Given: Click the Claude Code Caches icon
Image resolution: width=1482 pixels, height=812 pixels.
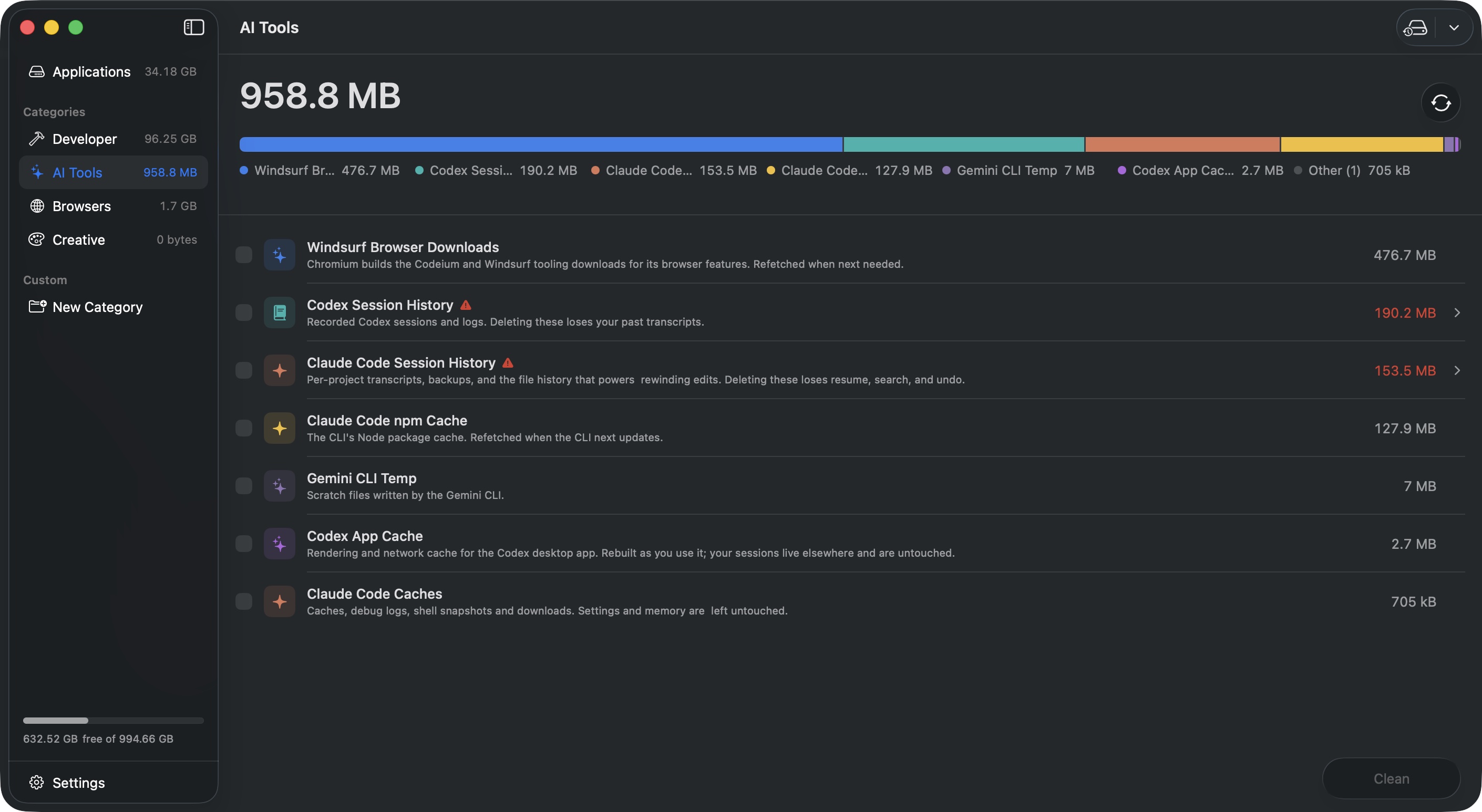Looking at the screenshot, I should 280,601.
